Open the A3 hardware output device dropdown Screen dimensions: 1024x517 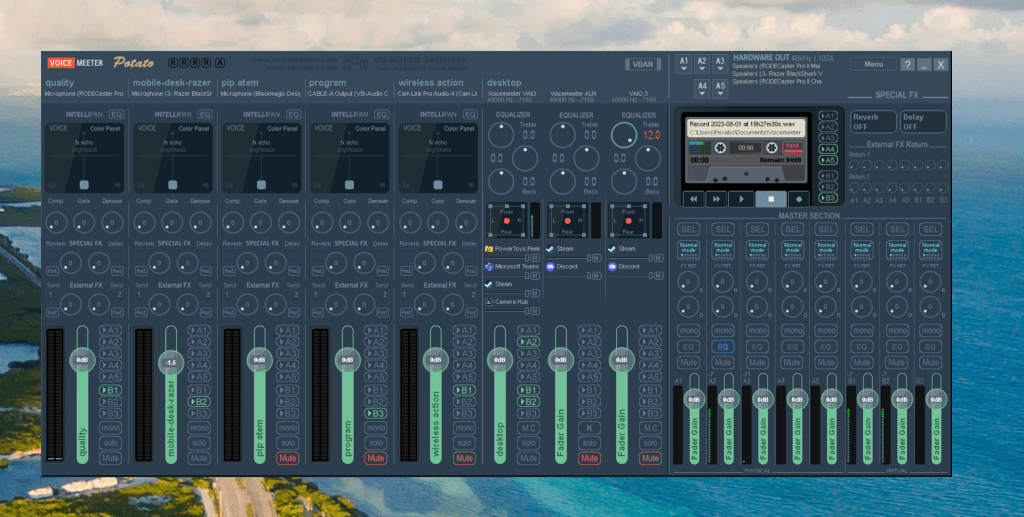pos(720,64)
